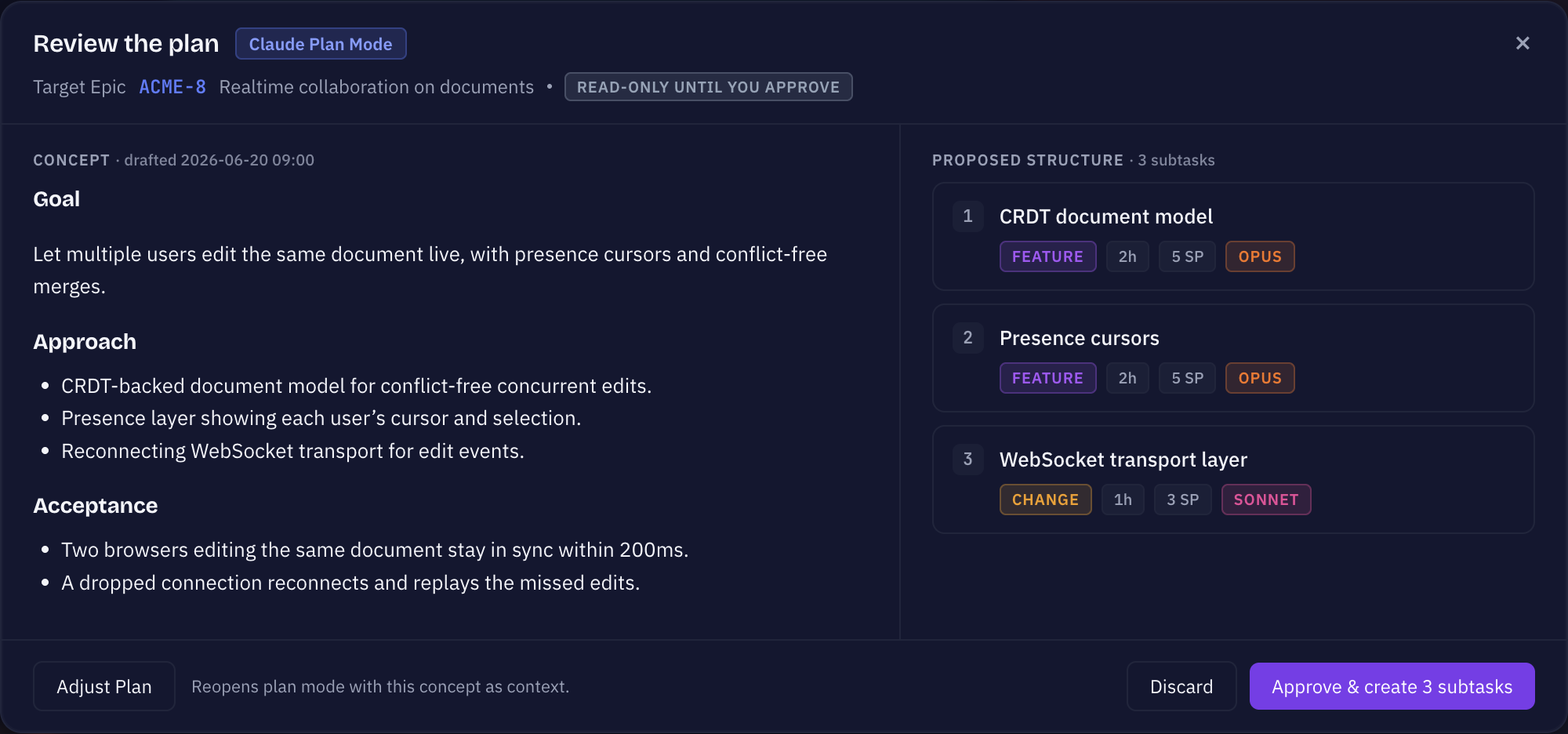Click OPUS model tag on Presence cursors

tap(1260, 378)
